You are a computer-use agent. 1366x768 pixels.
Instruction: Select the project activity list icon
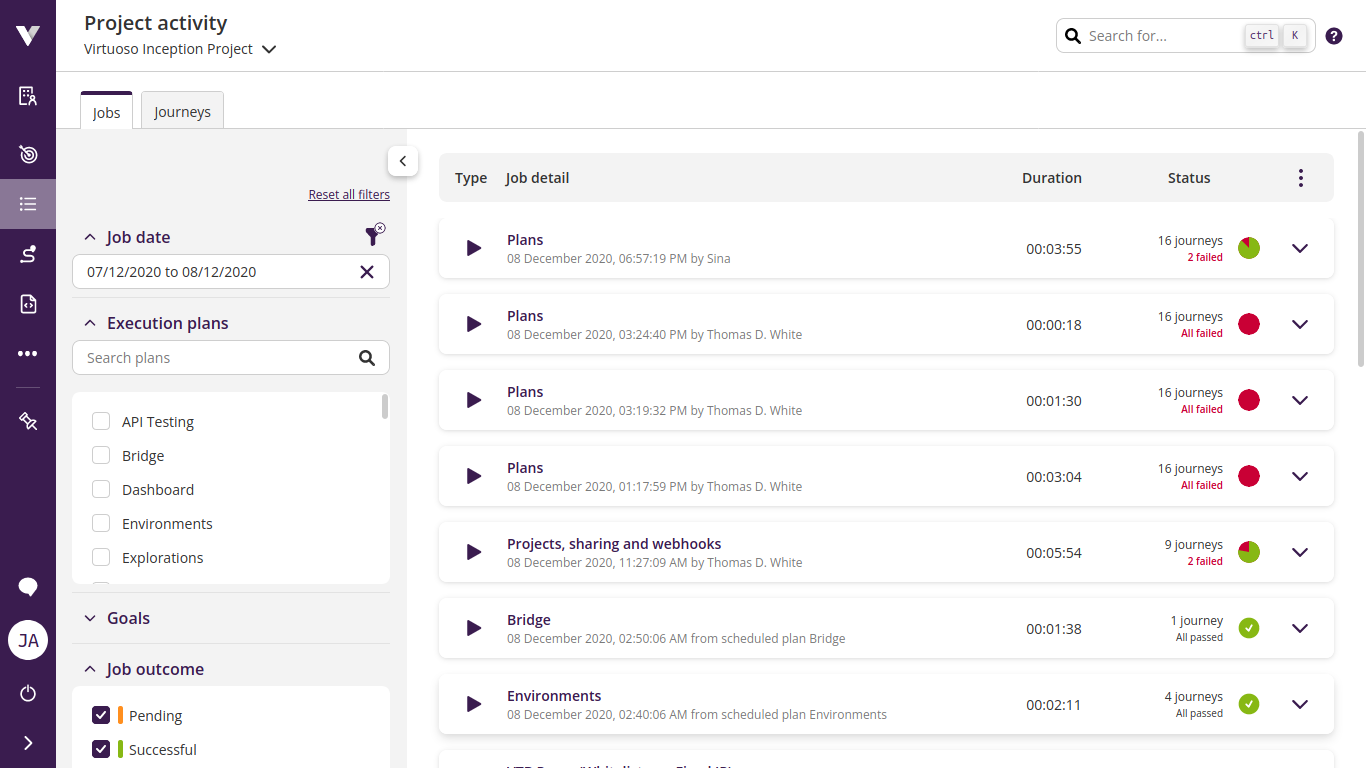click(27, 204)
